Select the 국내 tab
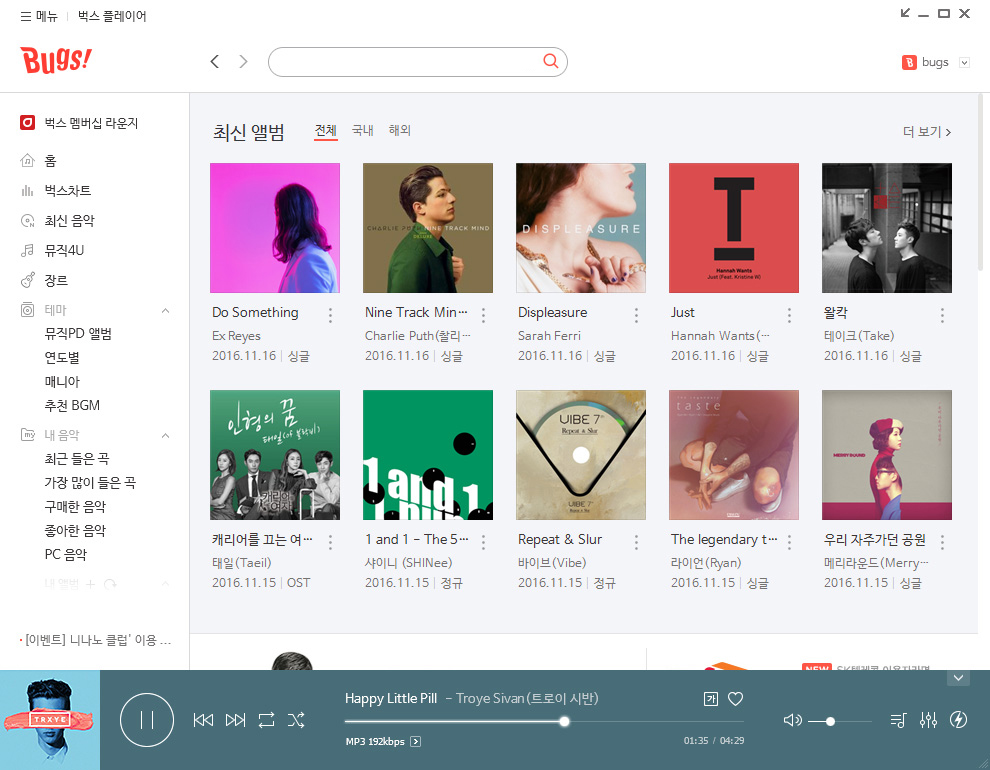This screenshot has height=770, width=990. 362,131
